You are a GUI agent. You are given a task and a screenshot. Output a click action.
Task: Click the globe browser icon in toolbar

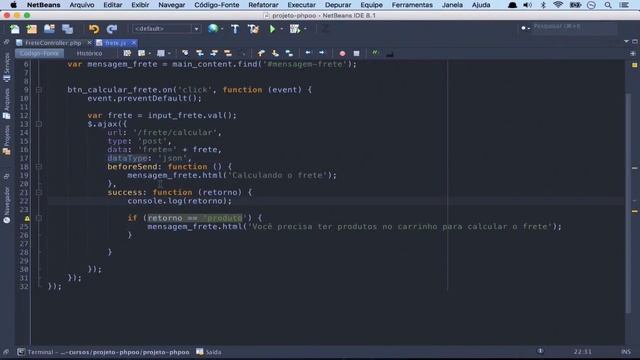pyautogui.click(x=213, y=29)
